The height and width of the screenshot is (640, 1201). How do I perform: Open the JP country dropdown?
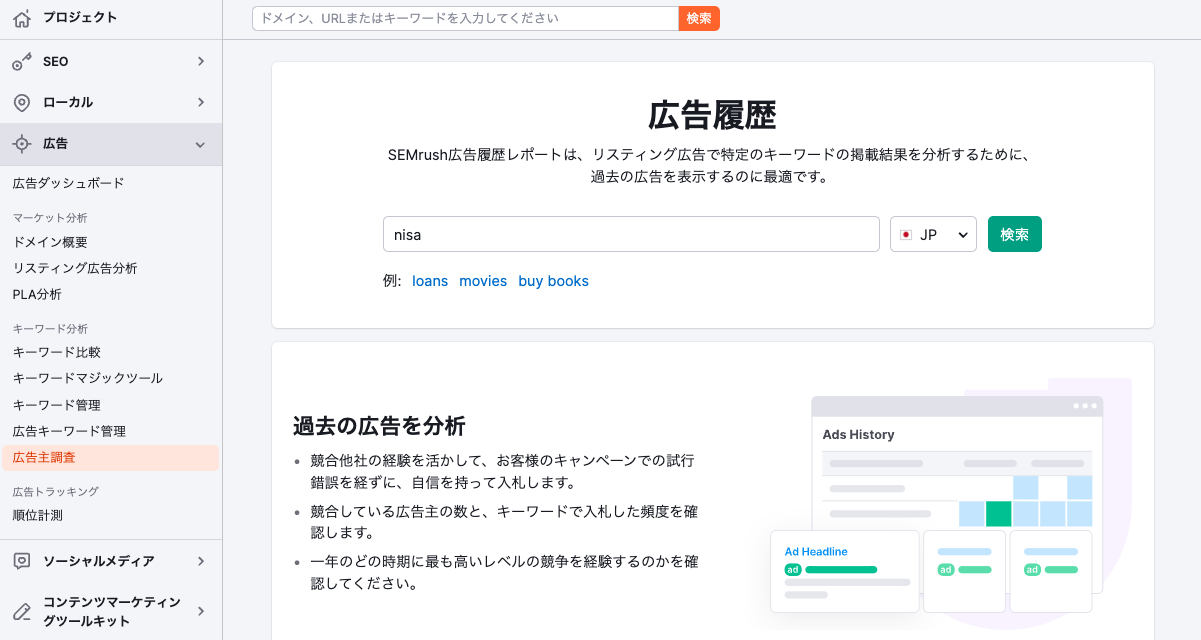[x=933, y=235]
